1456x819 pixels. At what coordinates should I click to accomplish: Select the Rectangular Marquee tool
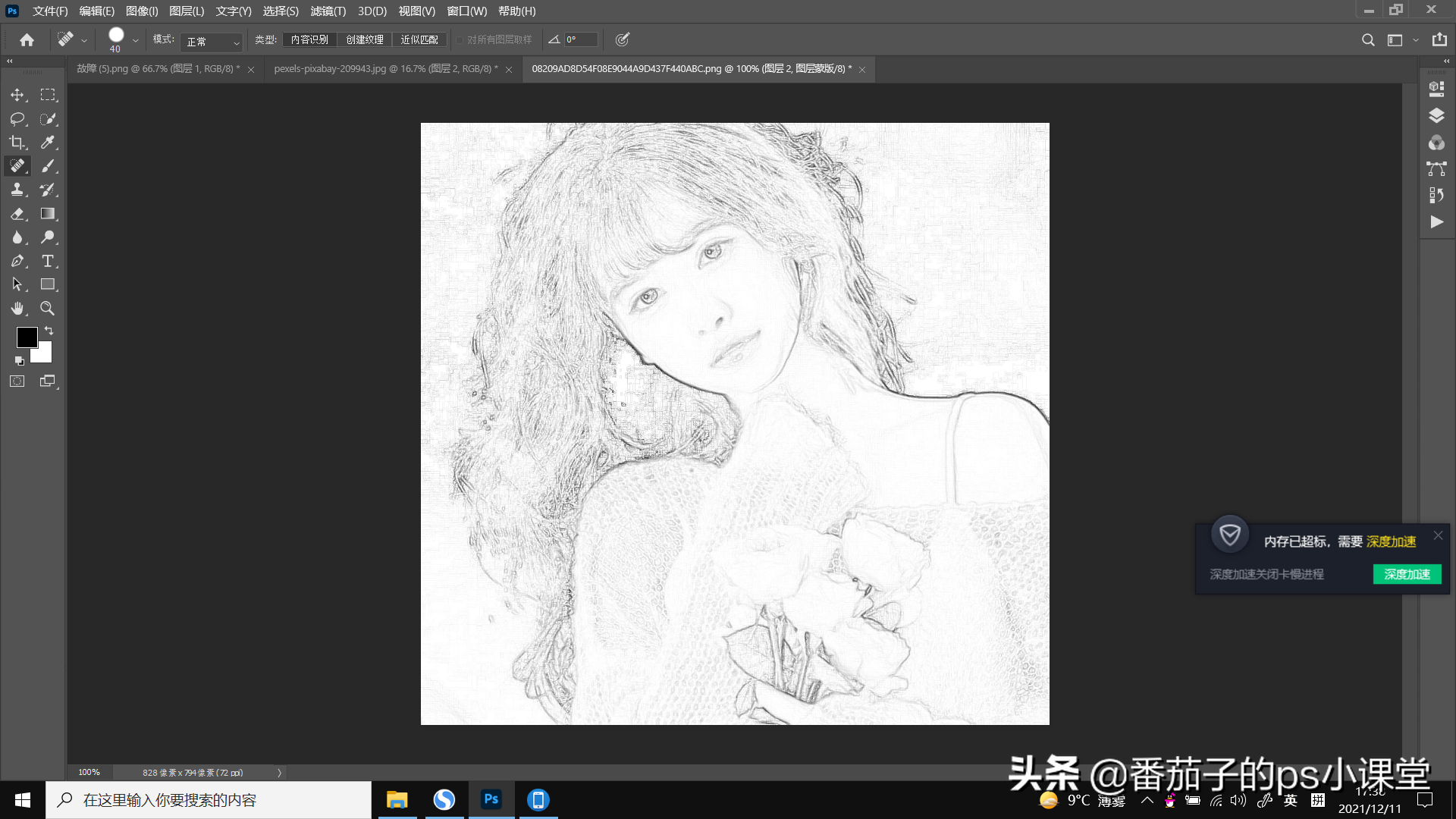(48, 96)
